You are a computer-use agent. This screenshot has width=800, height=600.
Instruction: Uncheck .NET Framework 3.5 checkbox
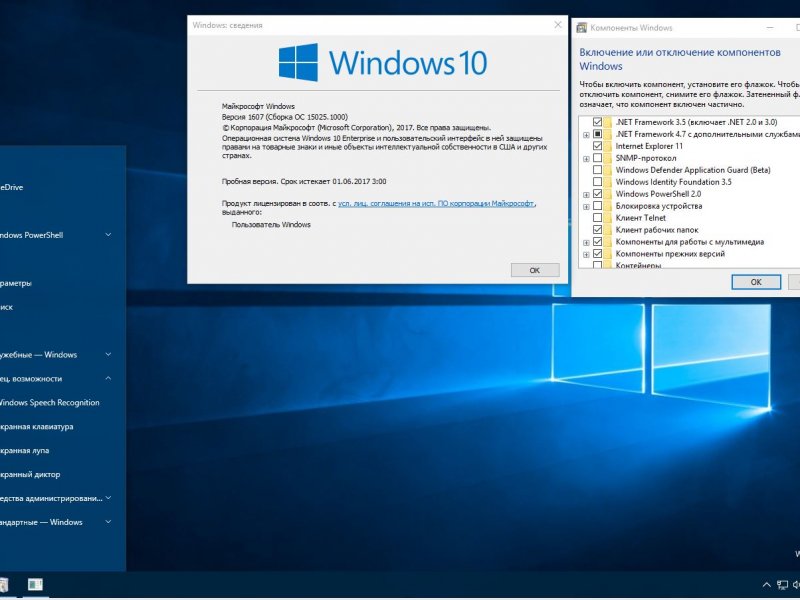597,122
